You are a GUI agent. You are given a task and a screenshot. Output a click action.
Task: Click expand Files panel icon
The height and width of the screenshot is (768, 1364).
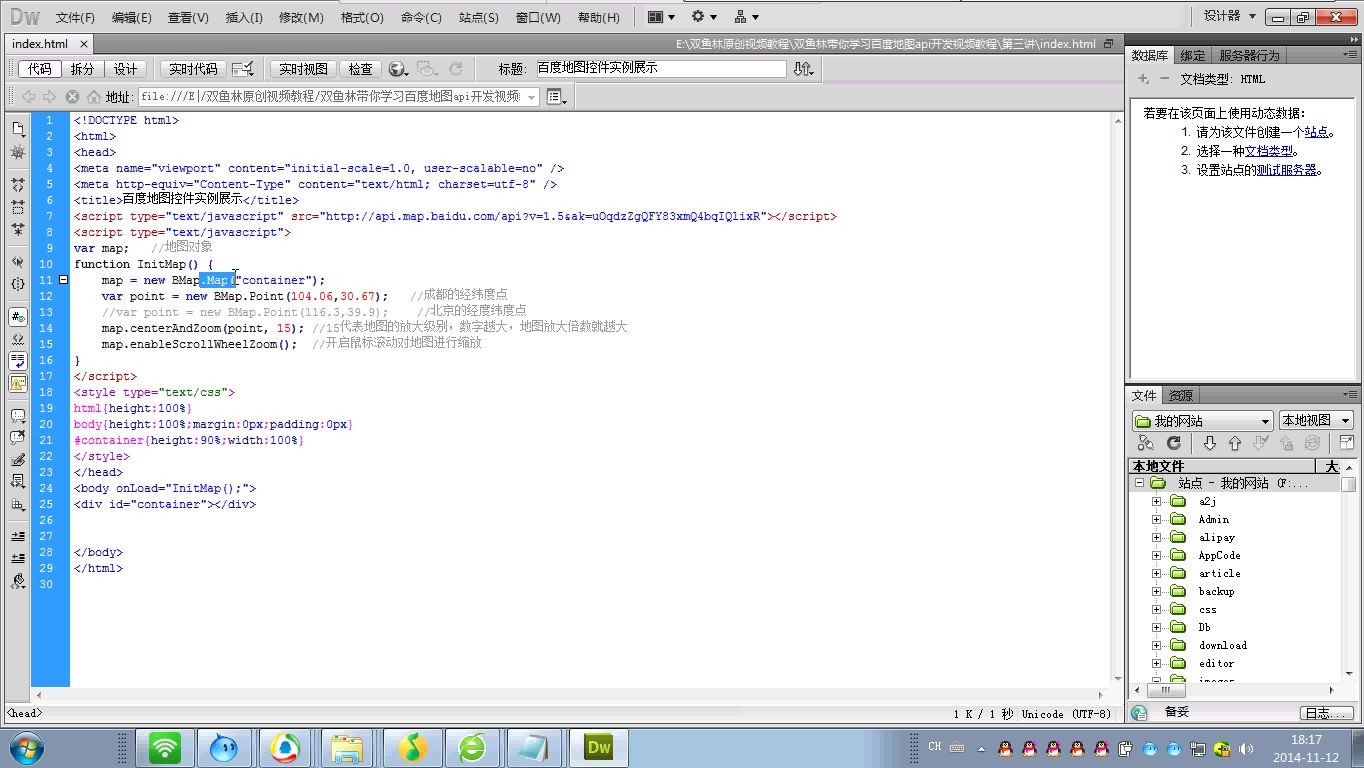1346,443
